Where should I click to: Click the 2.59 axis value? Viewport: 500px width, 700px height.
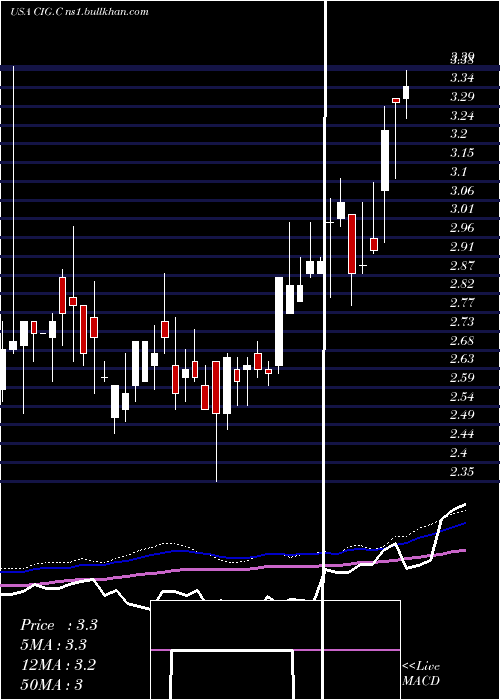click(x=462, y=378)
